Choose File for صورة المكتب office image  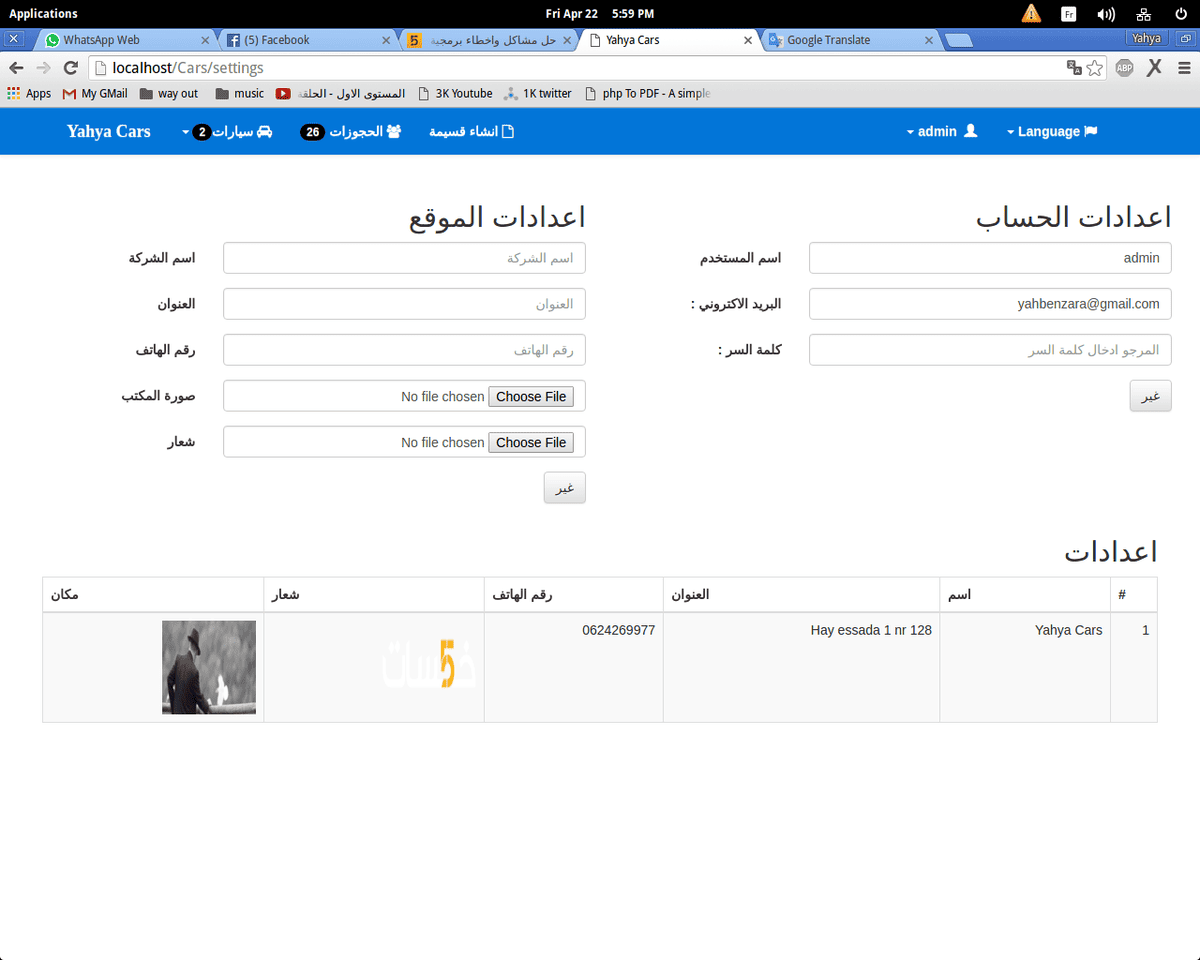point(531,396)
